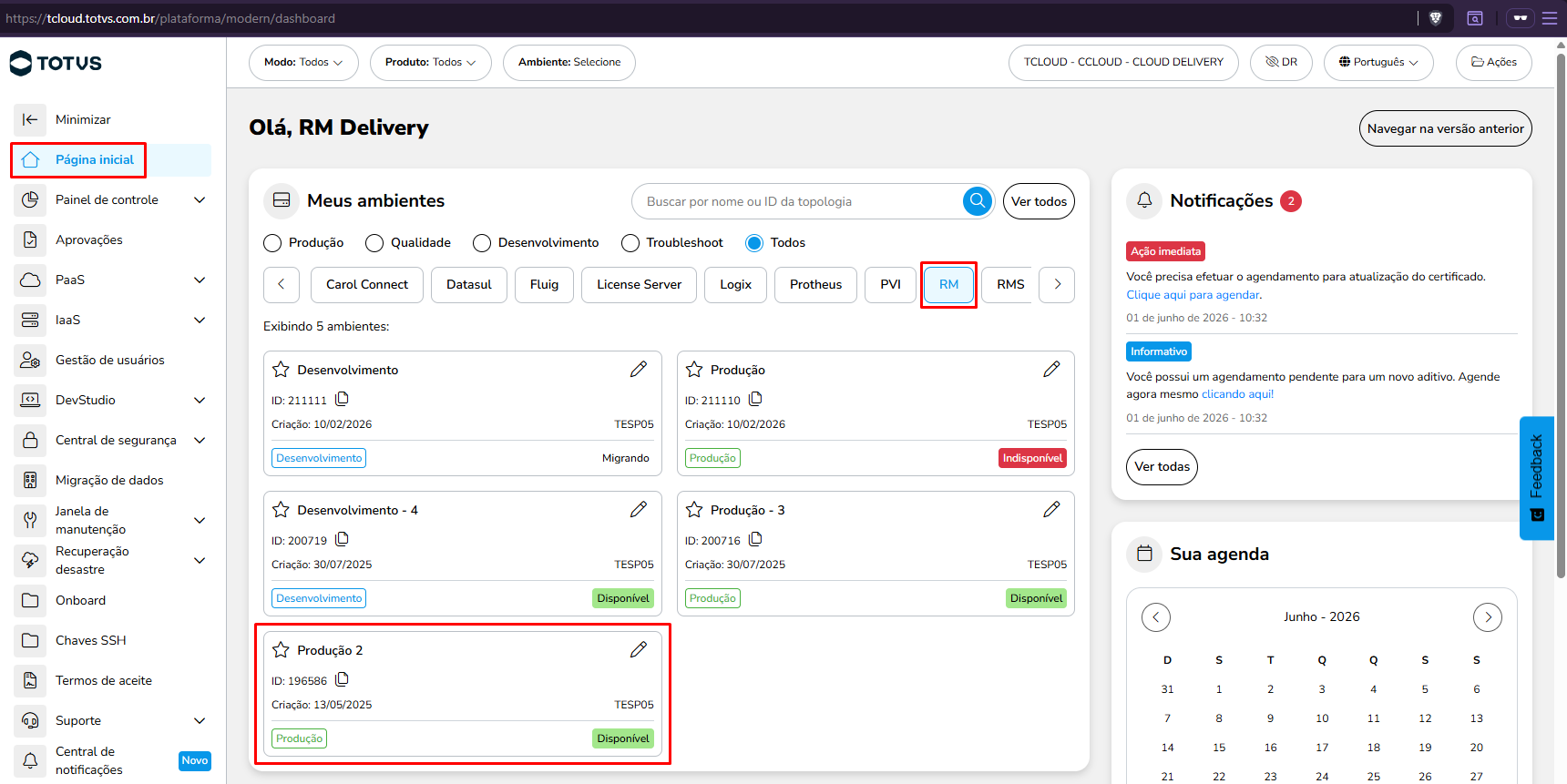Expand Painel de controle submenu
The height and width of the screenshot is (784, 1567).
[200, 199]
